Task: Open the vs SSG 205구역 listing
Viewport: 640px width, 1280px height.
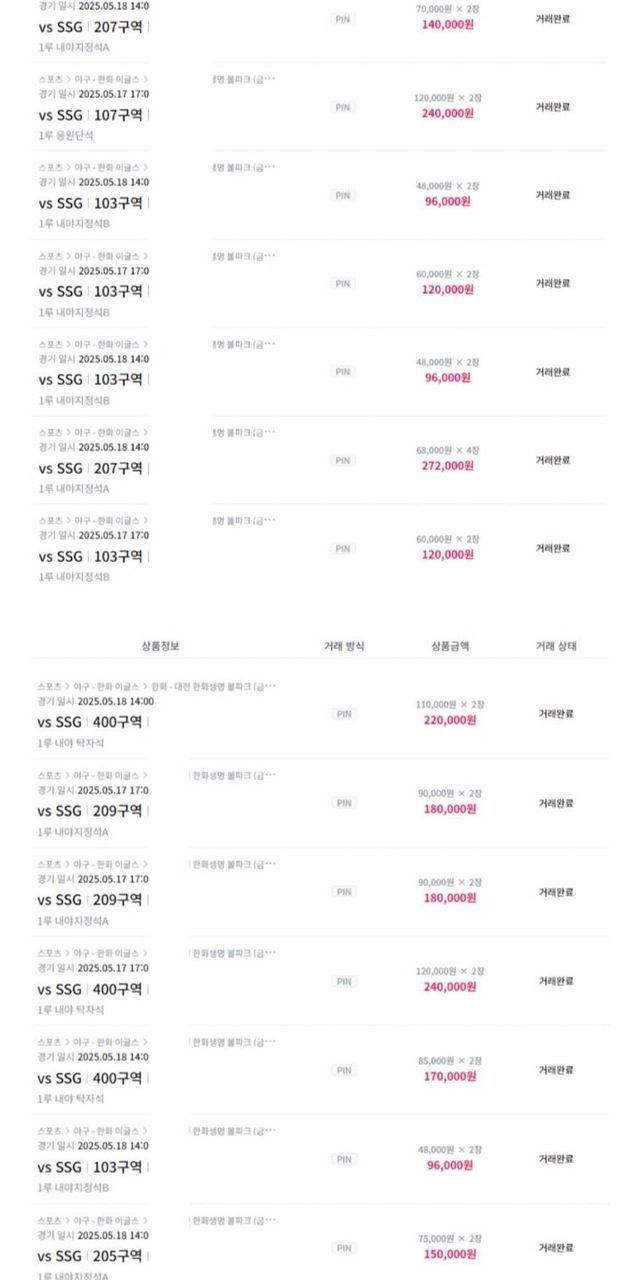Action: click(x=91, y=1256)
